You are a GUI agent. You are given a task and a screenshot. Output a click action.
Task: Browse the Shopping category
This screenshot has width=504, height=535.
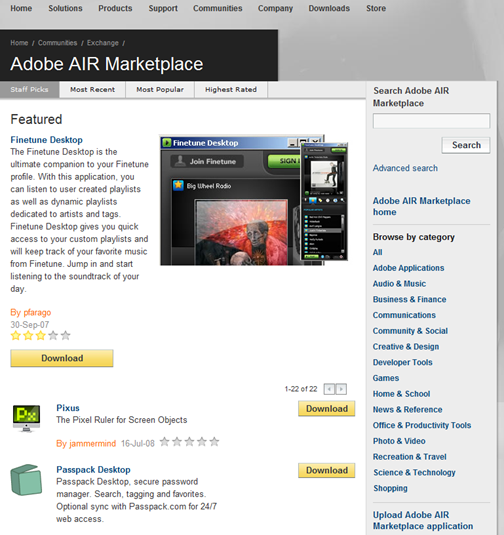[x=390, y=488]
